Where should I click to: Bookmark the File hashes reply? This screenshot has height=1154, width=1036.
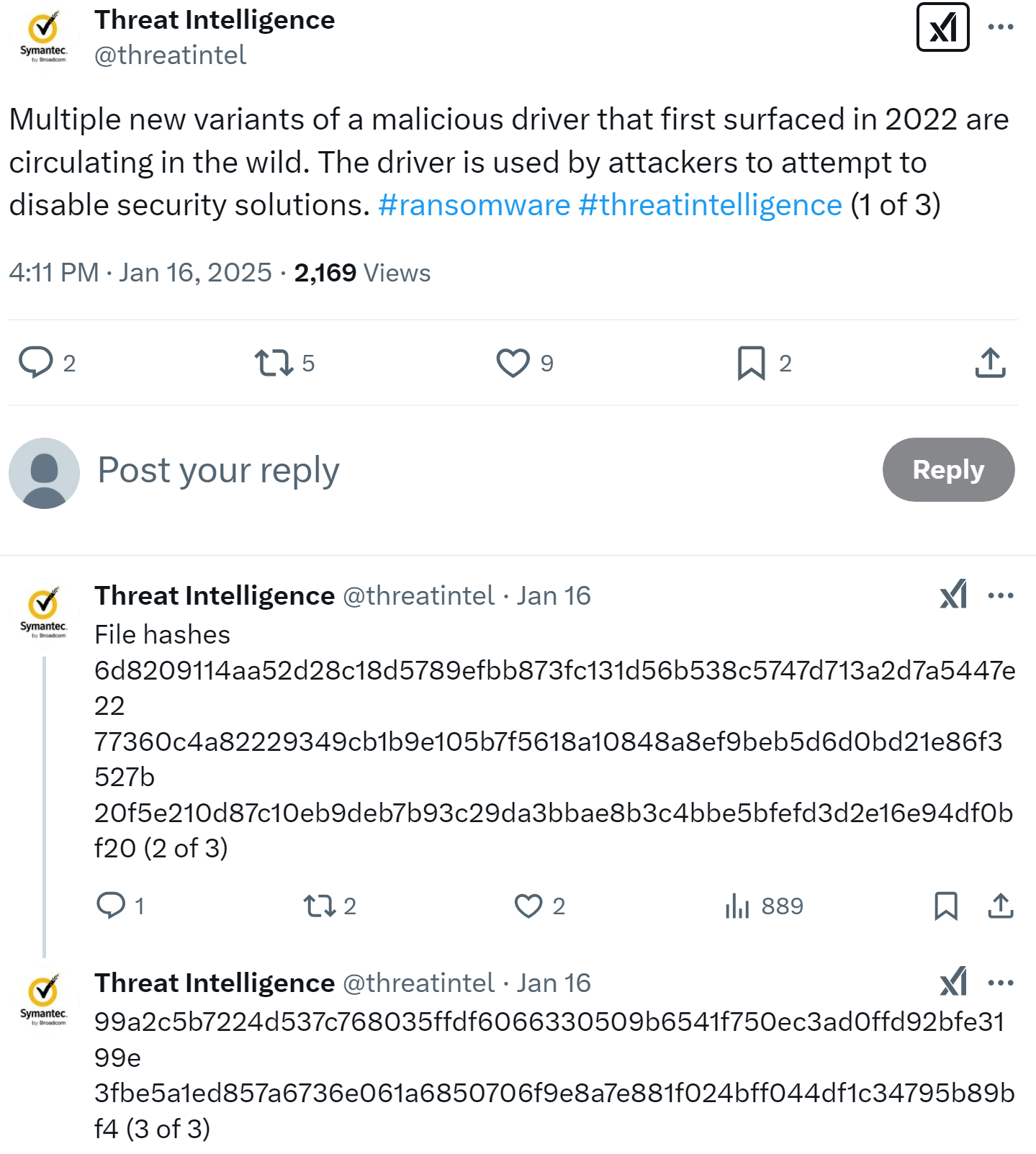click(945, 906)
